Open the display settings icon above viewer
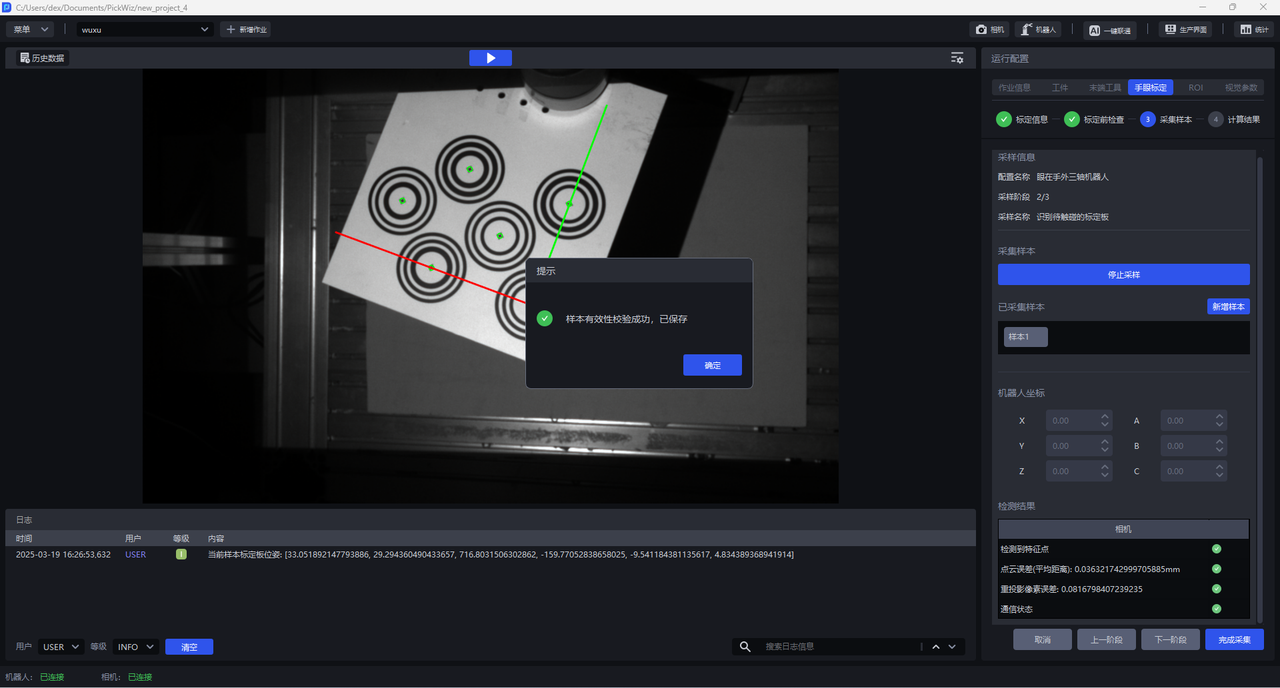Image resolution: width=1280 pixels, height=688 pixels. pyautogui.click(x=957, y=58)
